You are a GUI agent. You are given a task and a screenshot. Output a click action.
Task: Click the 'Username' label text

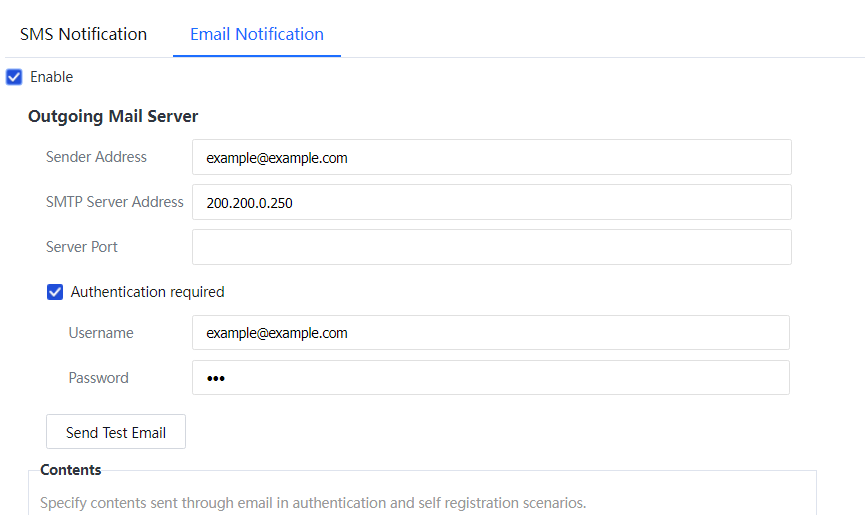[x=101, y=333]
